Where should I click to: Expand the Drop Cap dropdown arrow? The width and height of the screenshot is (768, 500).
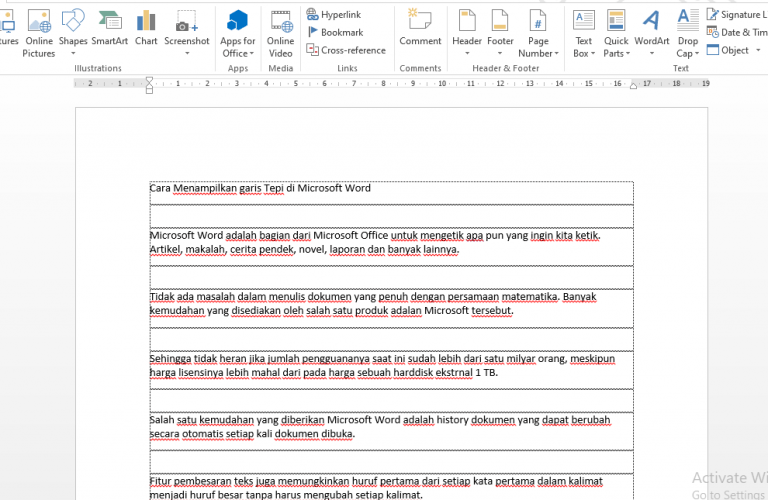click(697, 53)
